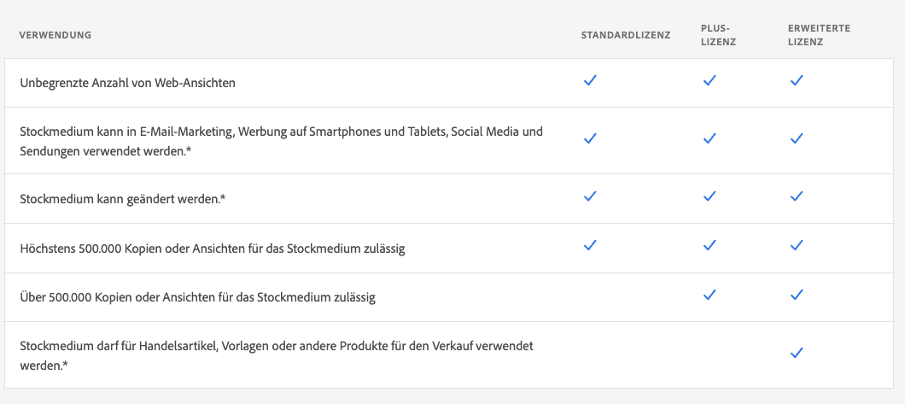This screenshot has width=906, height=404.
Task: Click 'Unbegrenzte Anzahl von Web-Ansichten' row text
Action: click(x=127, y=83)
